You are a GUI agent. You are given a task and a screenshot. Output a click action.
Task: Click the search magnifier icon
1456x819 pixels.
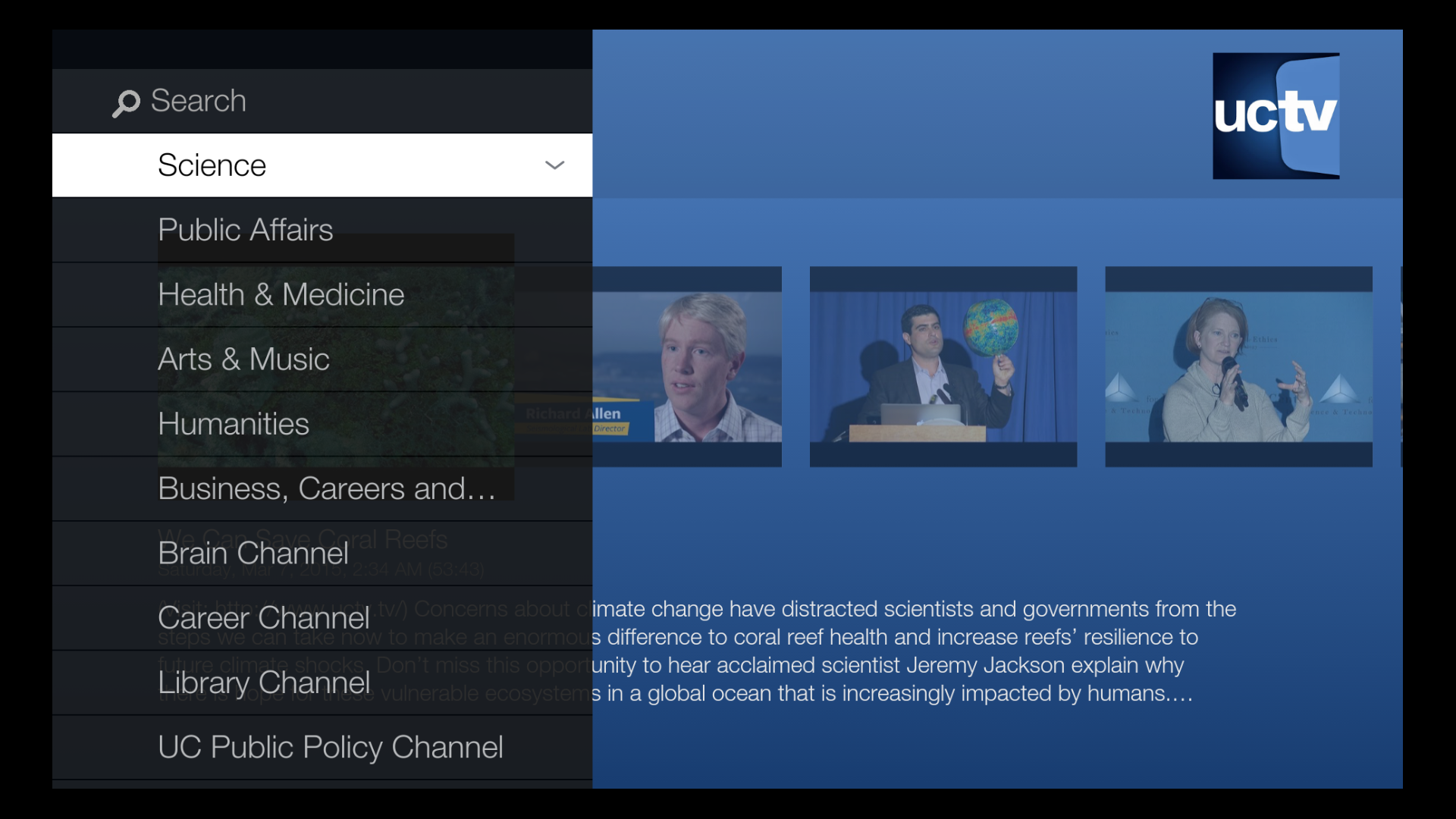126,103
